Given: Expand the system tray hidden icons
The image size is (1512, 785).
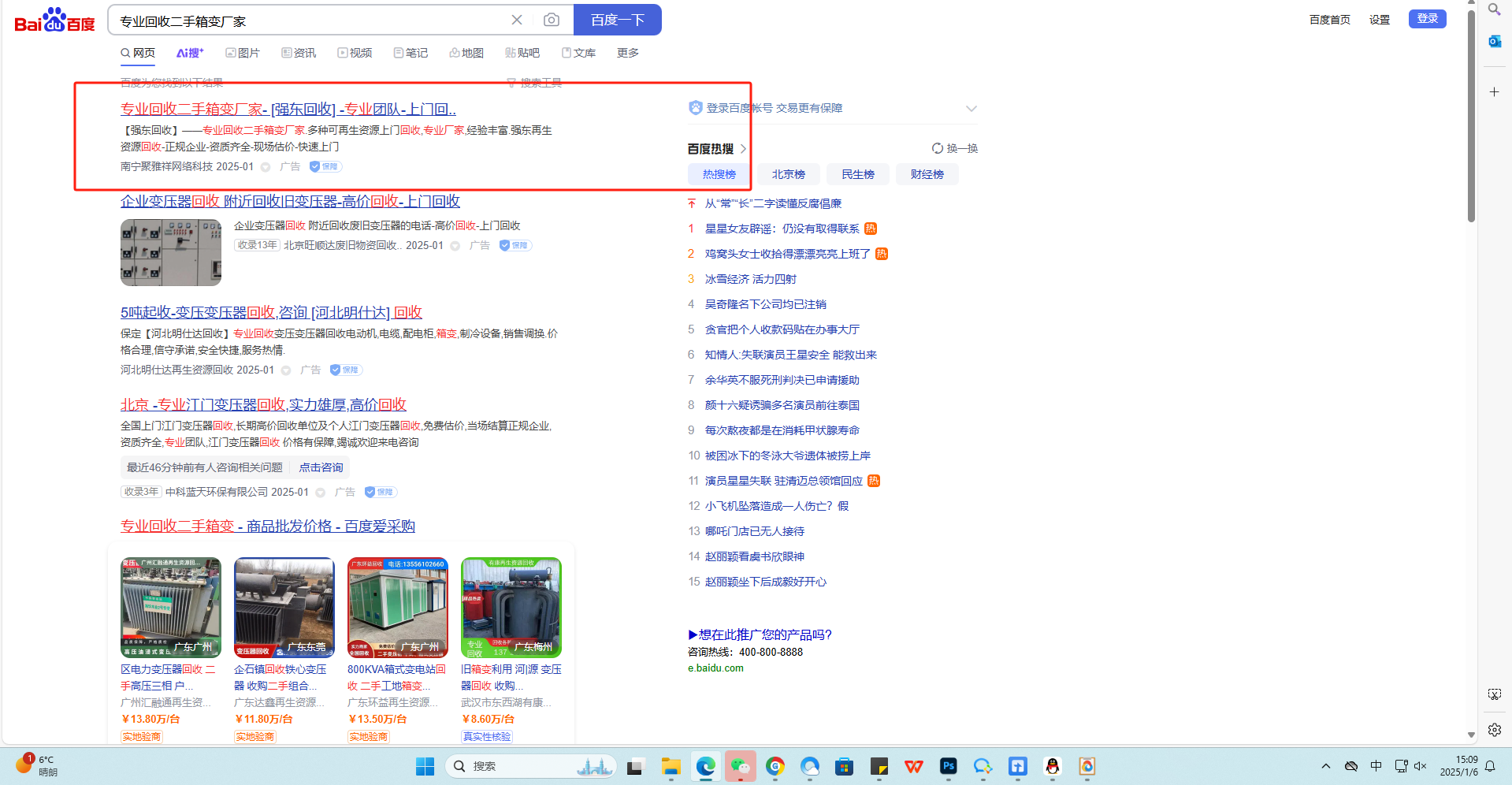Looking at the screenshot, I should 1326,766.
